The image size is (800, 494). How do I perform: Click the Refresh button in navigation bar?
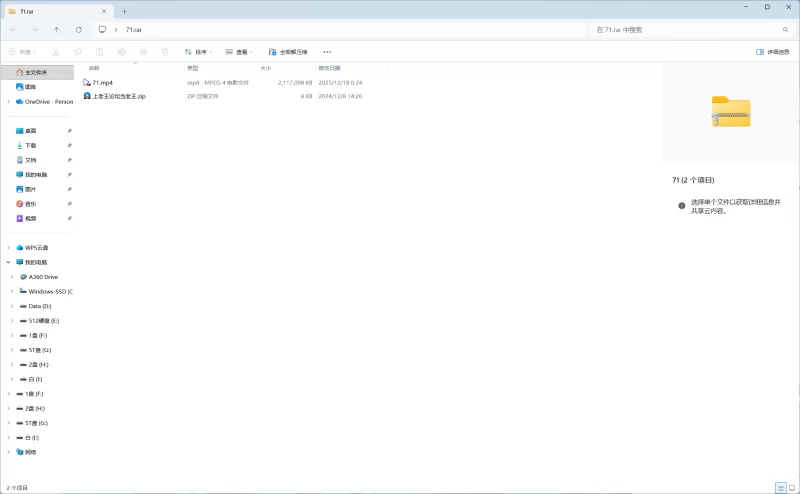coord(78,30)
